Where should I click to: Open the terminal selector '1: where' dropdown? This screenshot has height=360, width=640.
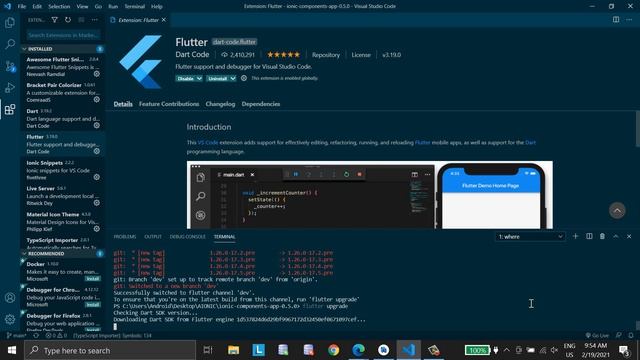click(x=530, y=237)
